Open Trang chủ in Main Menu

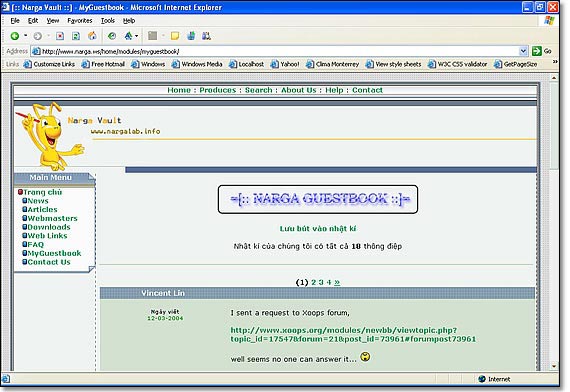pyautogui.click(x=43, y=192)
